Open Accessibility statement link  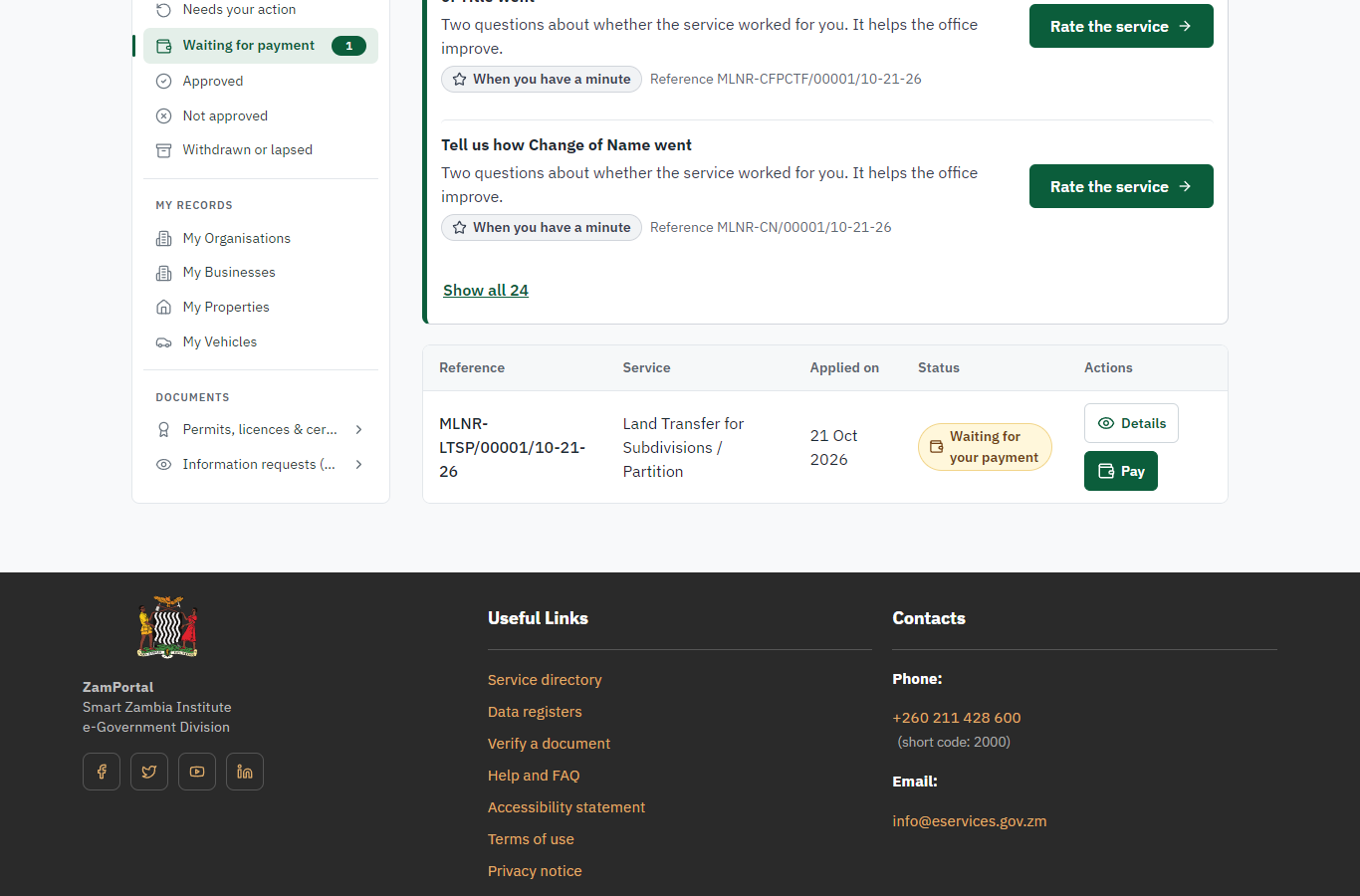click(567, 807)
